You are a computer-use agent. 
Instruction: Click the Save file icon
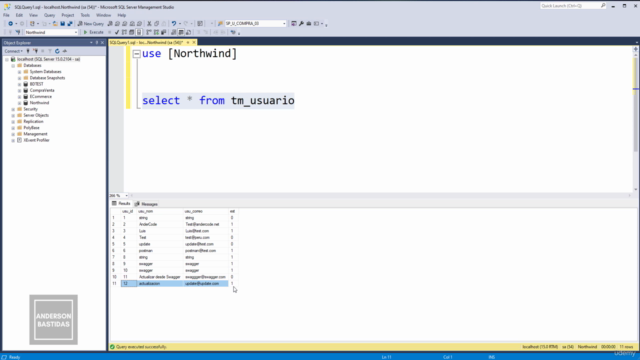[x=62, y=24]
